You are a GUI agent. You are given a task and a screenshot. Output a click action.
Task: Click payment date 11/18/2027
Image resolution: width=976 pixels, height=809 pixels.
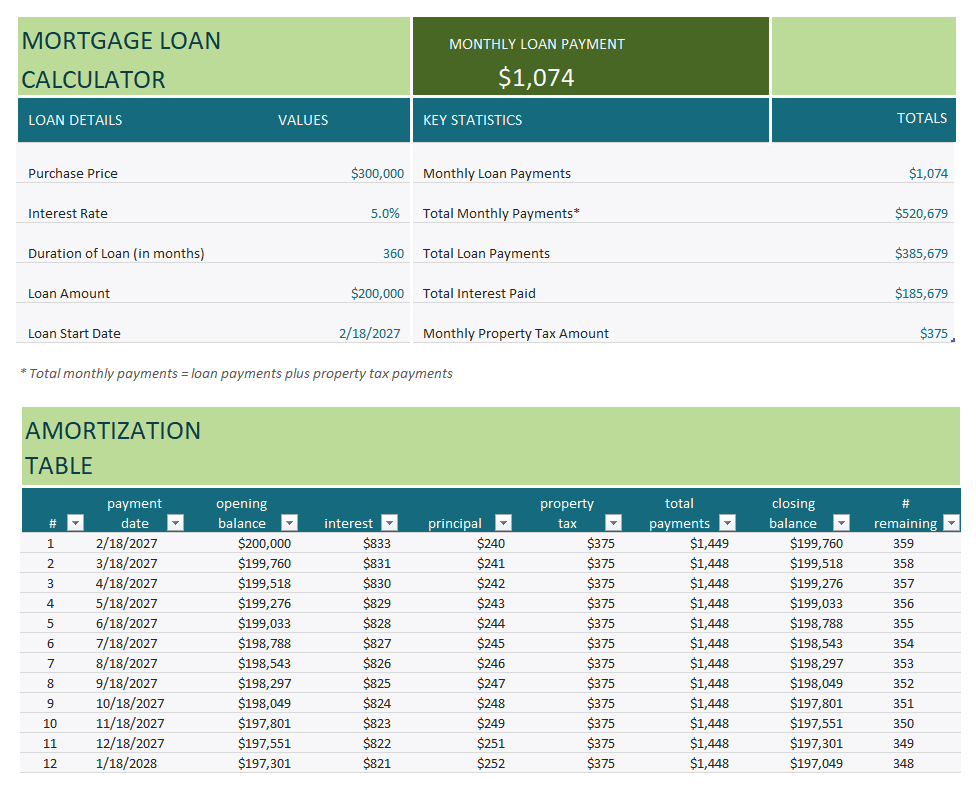130,723
